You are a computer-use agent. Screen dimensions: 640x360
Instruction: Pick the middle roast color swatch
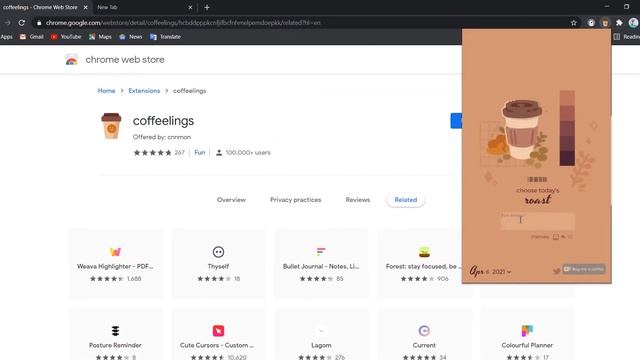tap(567, 128)
